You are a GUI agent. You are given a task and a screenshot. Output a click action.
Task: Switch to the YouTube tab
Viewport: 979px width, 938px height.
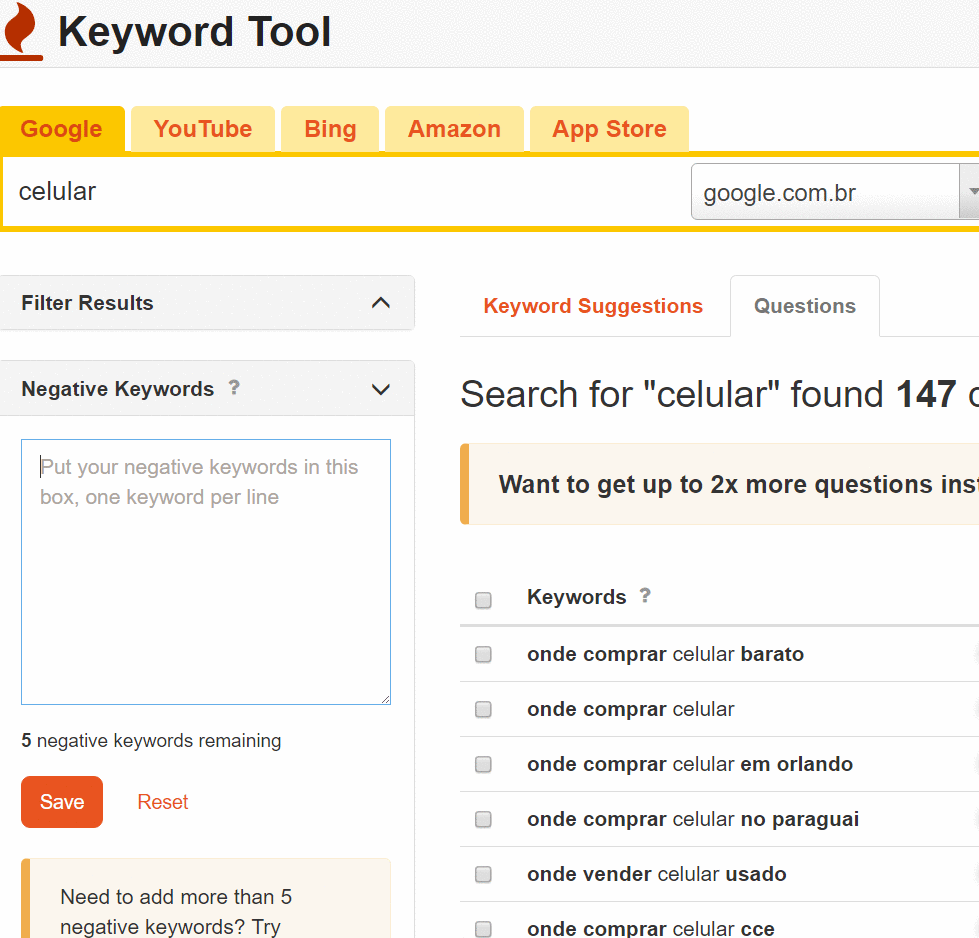click(x=203, y=129)
